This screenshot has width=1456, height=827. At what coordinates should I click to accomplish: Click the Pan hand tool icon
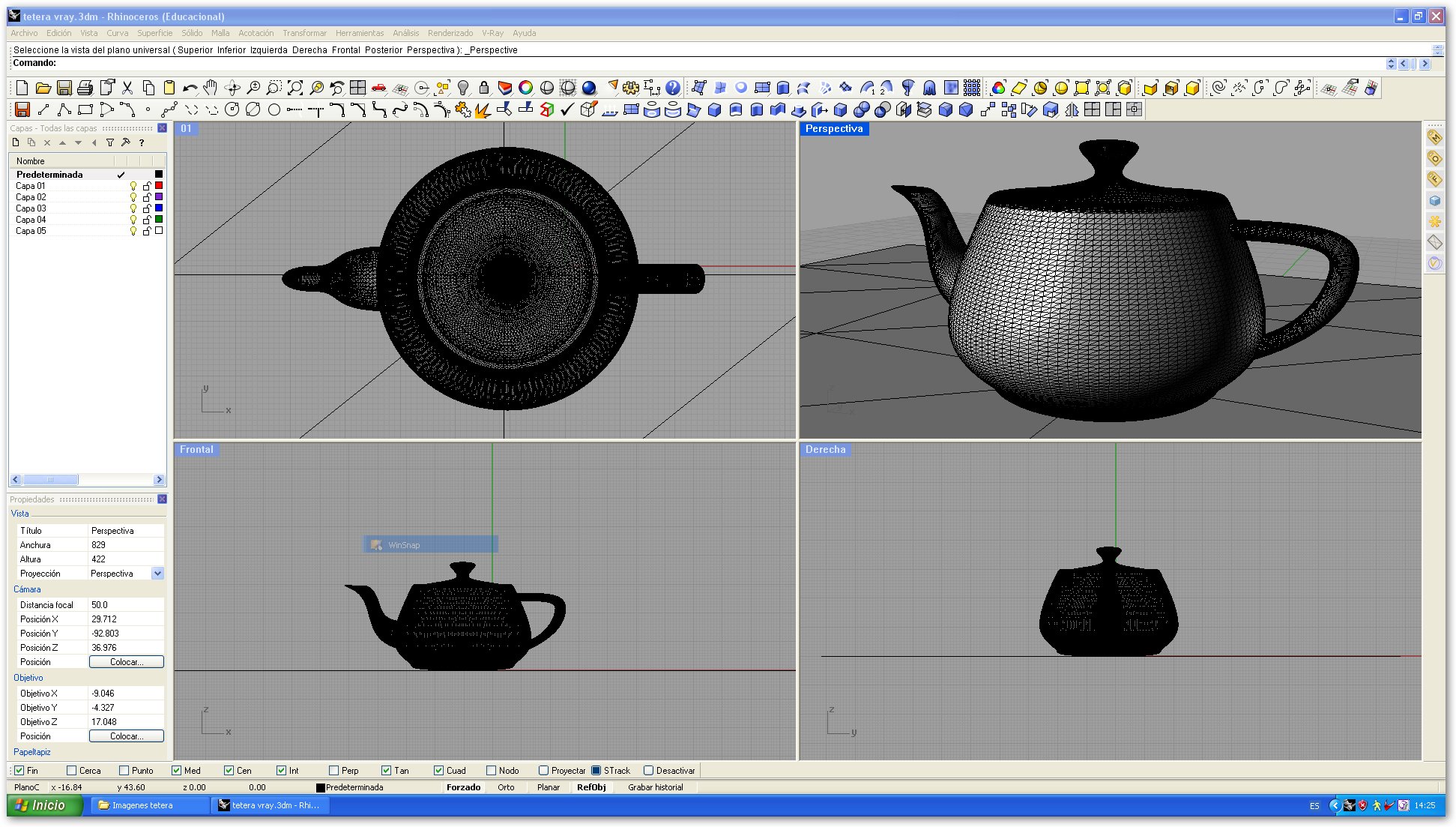(211, 88)
